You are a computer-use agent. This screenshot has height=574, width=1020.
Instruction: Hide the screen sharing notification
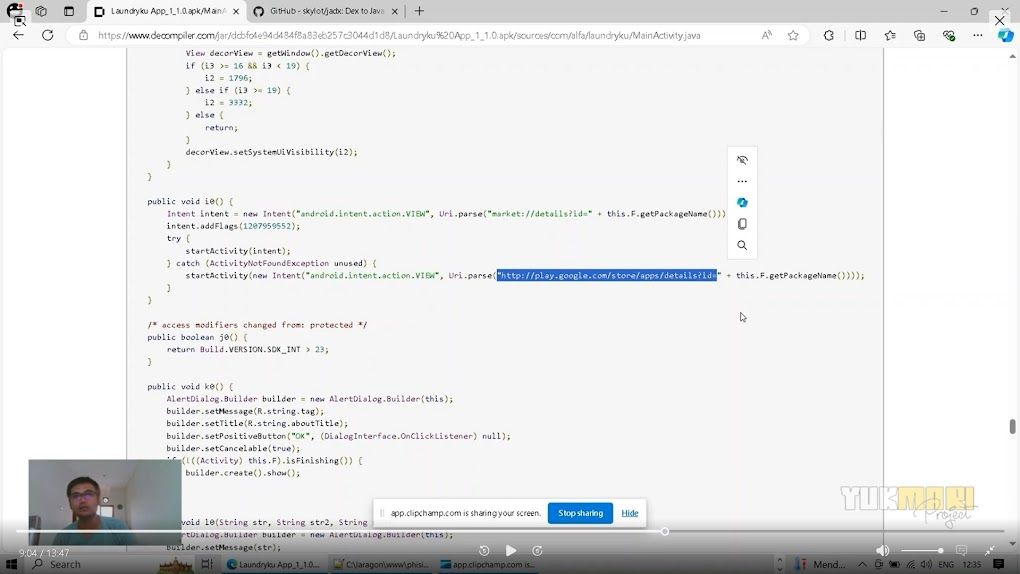630,513
